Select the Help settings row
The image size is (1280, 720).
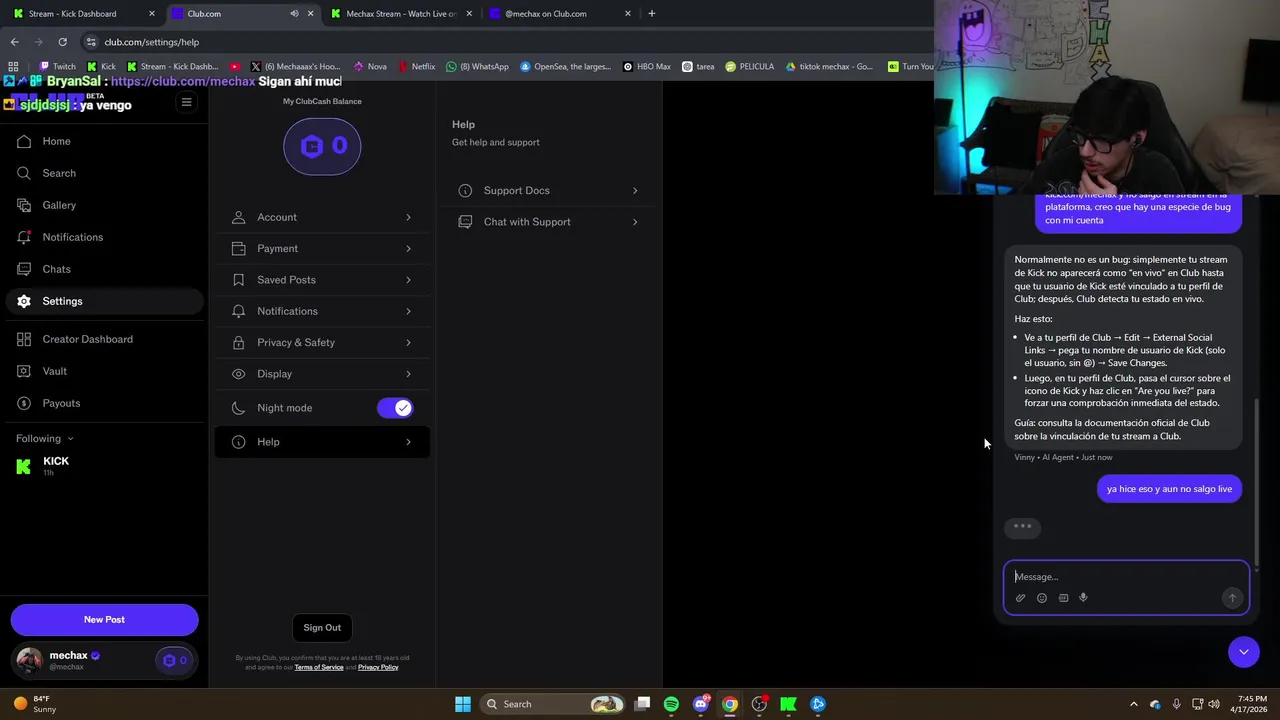tap(322, 442)
